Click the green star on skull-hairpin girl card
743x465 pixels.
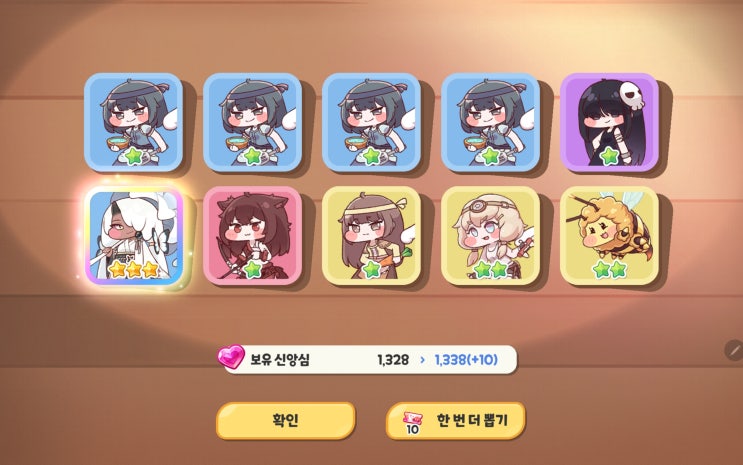coord(610,155)
